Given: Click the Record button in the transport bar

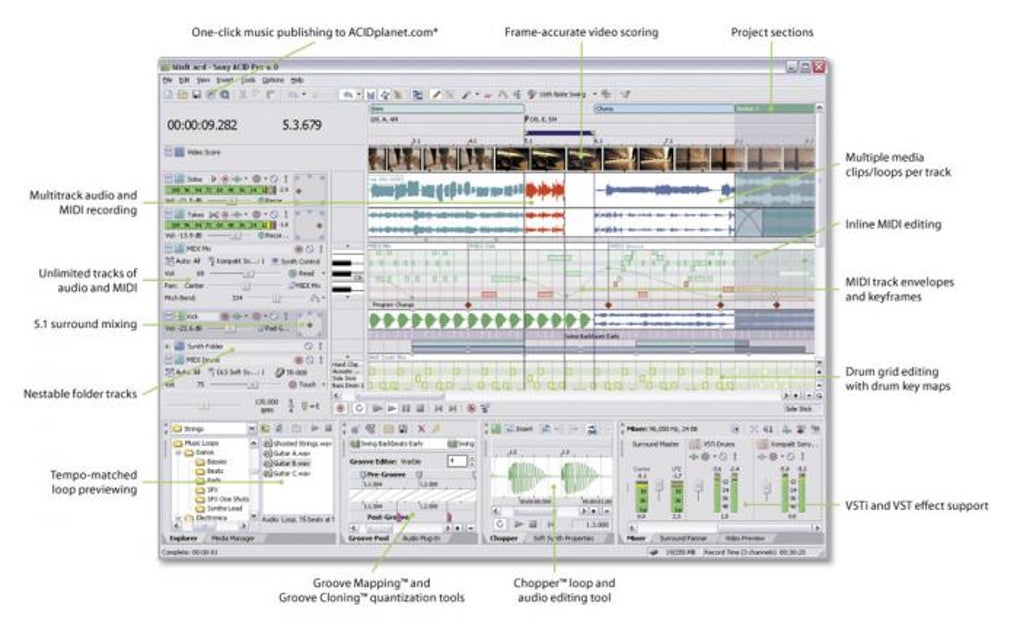Looking at the screenshot, I should point(340,408).
